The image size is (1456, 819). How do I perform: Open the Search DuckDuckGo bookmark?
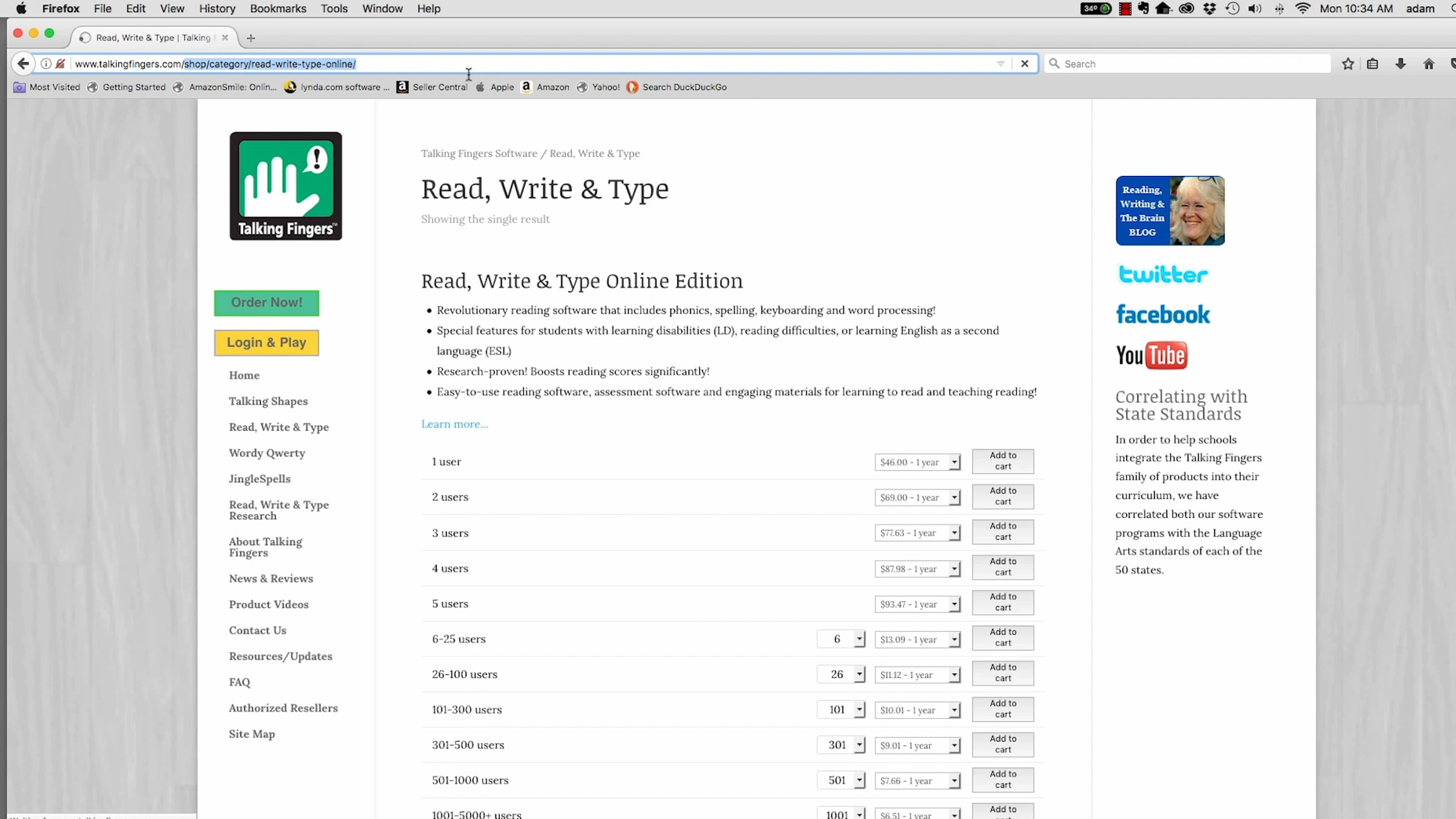(x=676, y=87)
